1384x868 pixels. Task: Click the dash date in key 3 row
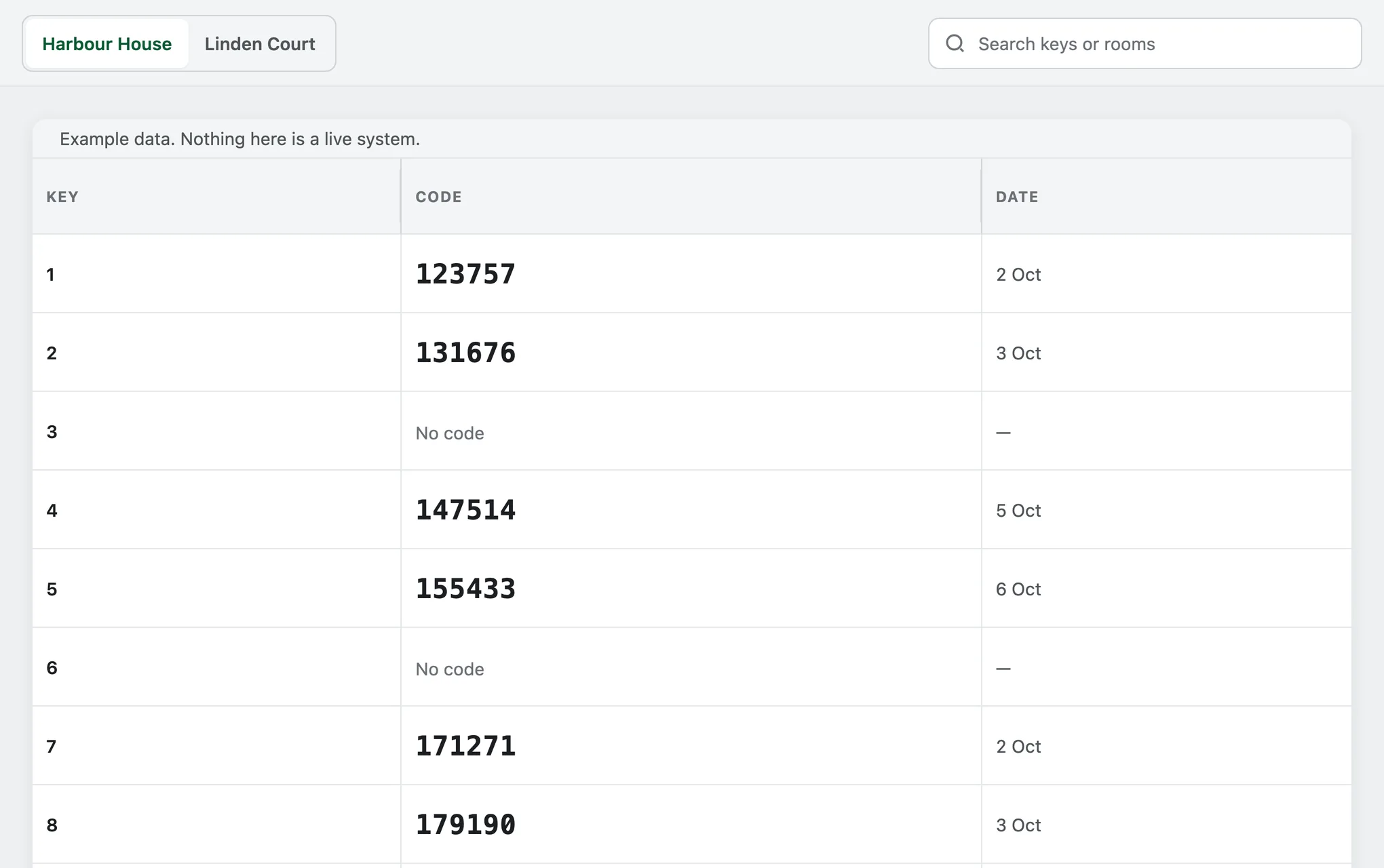click(x=1003, y=432)
